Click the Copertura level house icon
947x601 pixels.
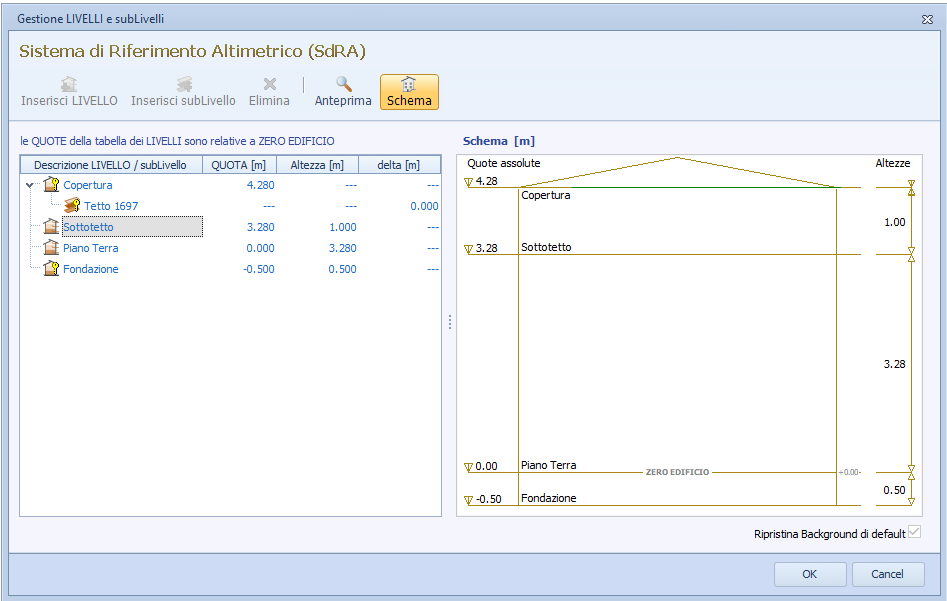coord(51,185)
